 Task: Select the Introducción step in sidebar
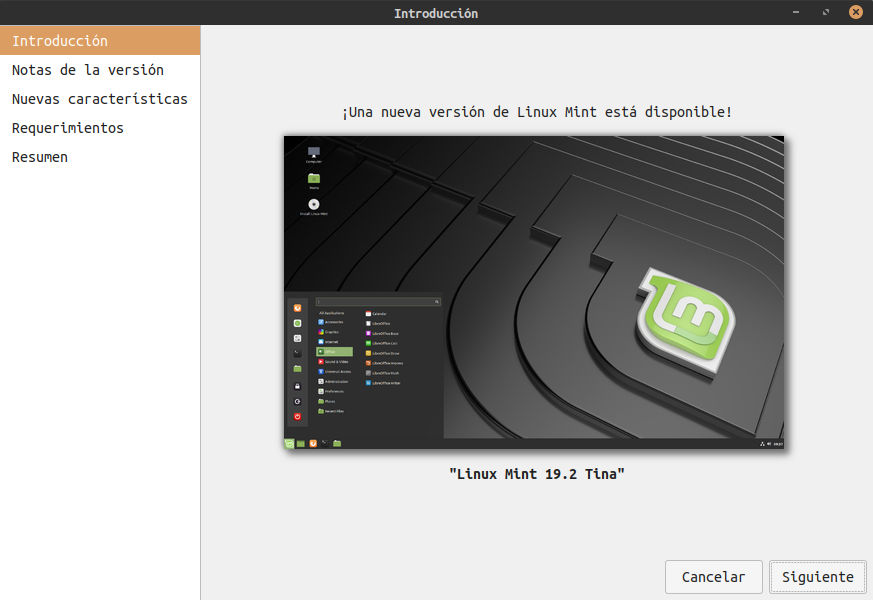[x=100, y=40]
